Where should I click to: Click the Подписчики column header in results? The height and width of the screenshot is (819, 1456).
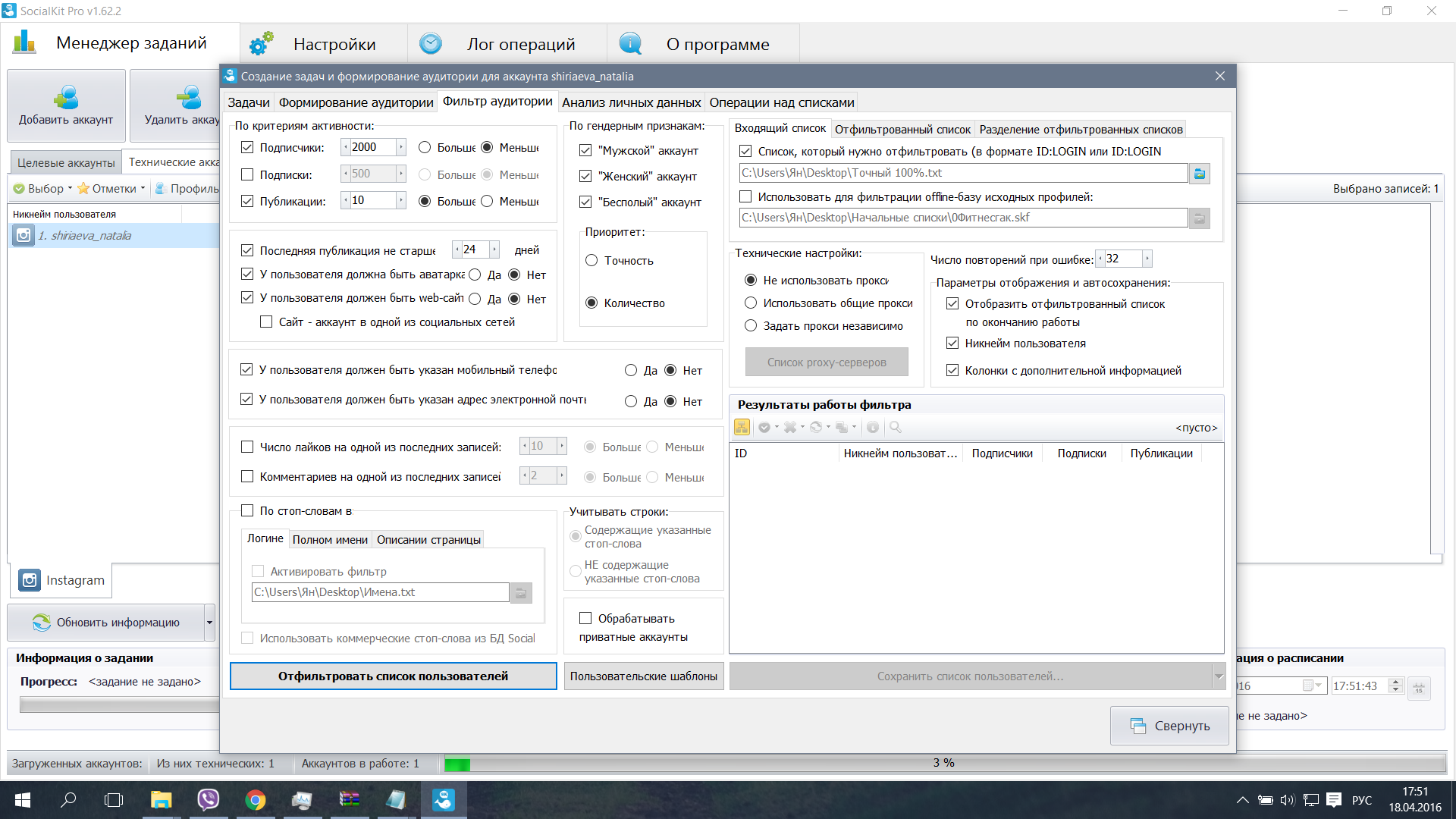[1002, 453]
